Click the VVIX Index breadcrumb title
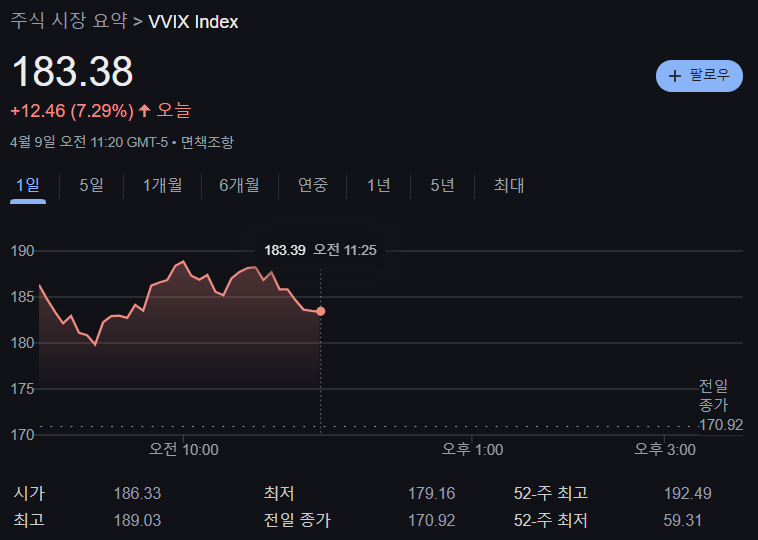This screenshot has height=540, width=758. click(x=193, y=21)
